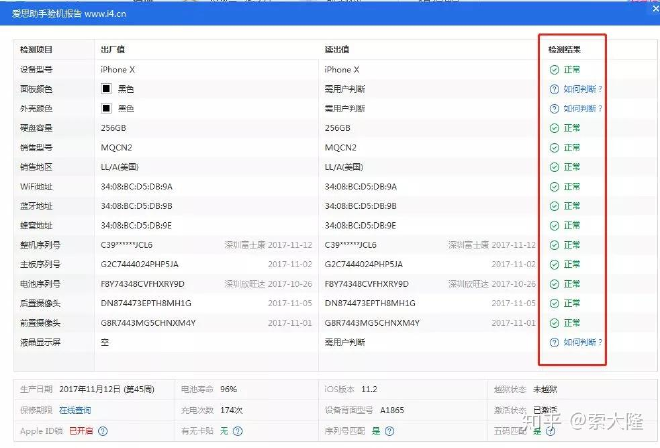Click the 已开启 Apple ID lock status

[x=81, y=431]
